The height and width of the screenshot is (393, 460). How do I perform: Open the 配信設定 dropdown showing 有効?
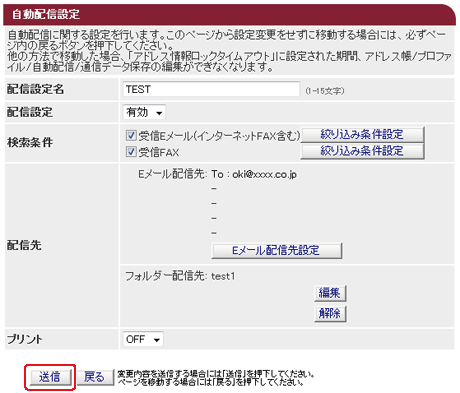coord(144,112)
